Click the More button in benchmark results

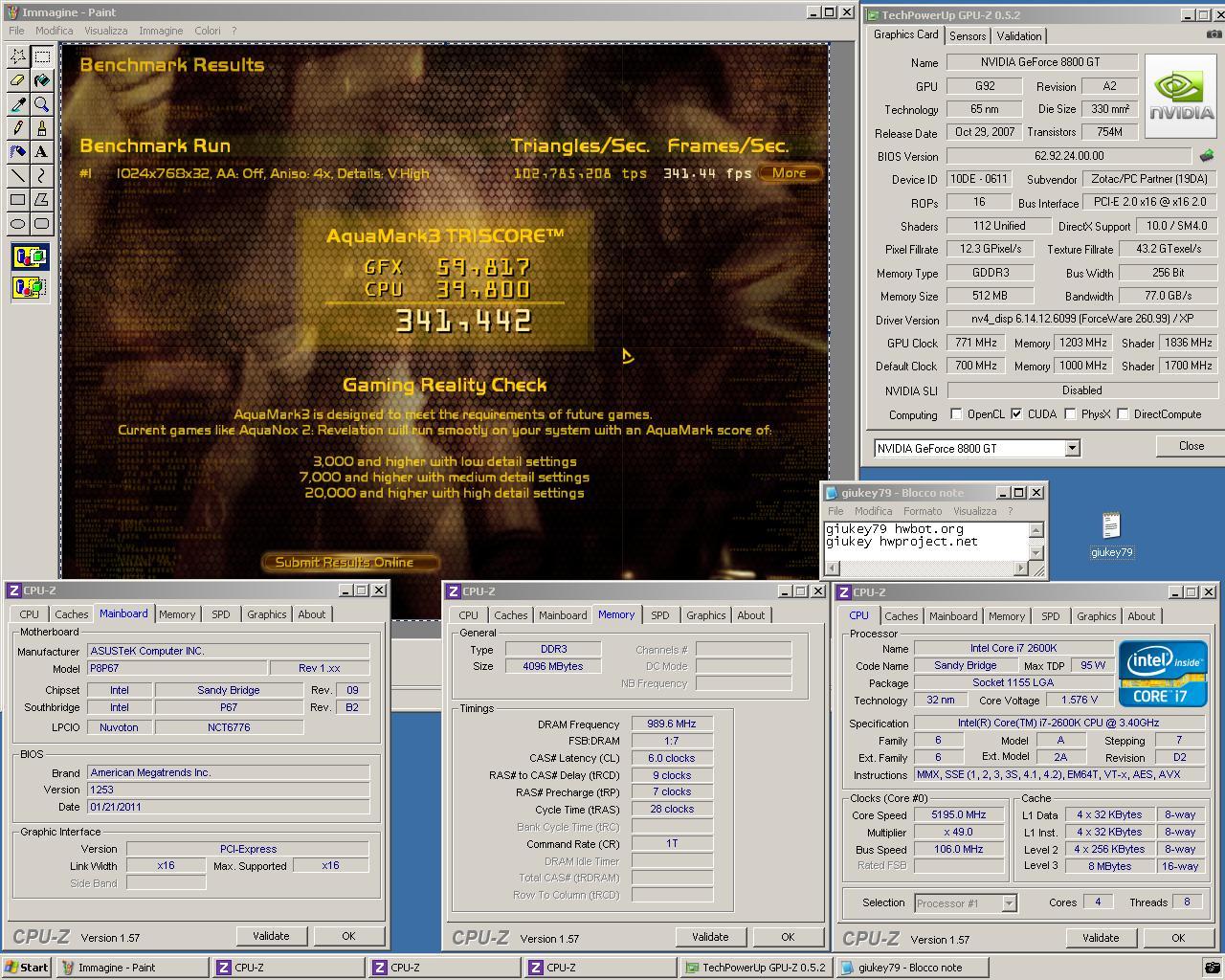click(x=790, y=173)
